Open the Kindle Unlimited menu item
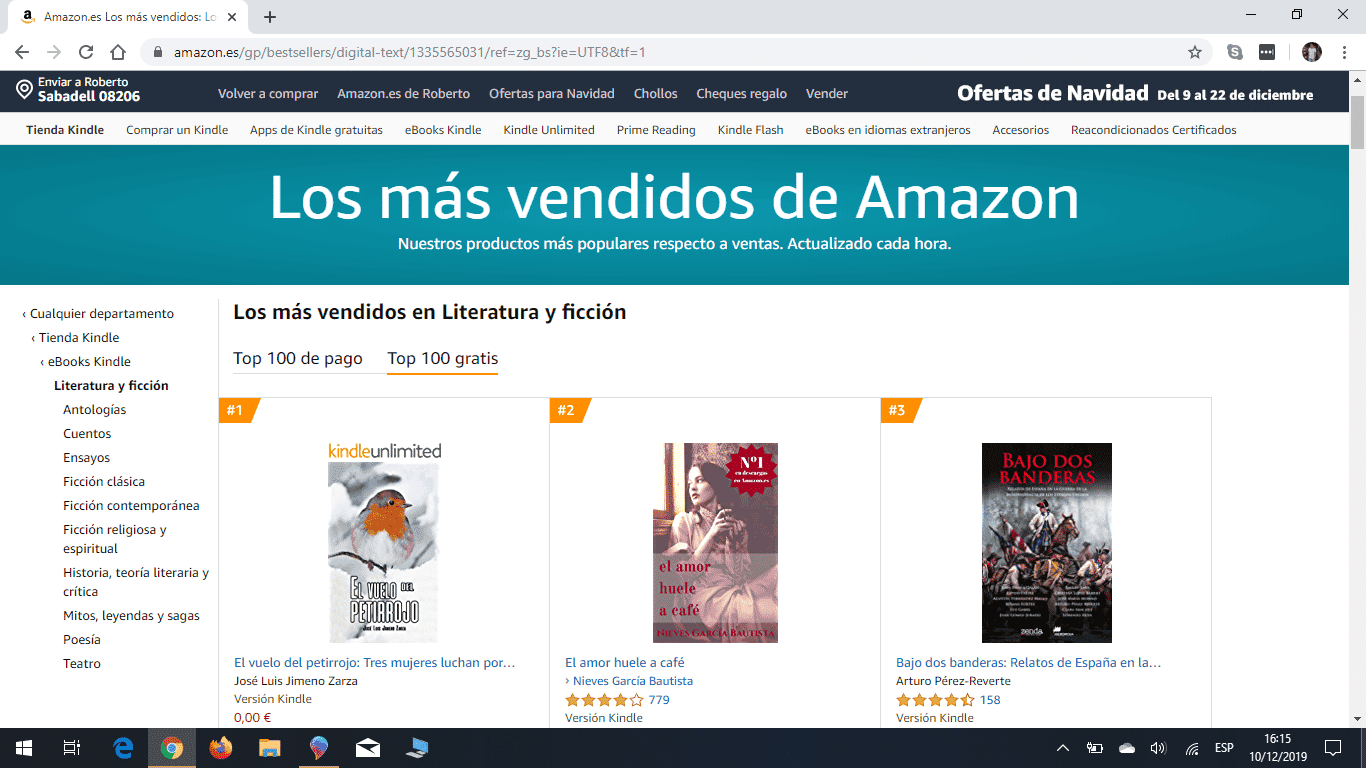 pos(549,130)
